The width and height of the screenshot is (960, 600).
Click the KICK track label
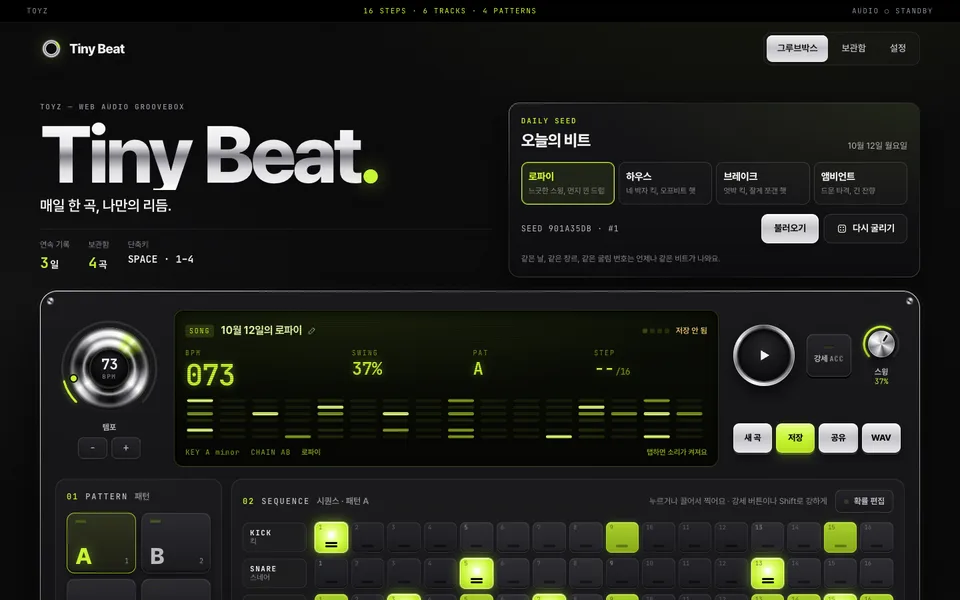(x=274, y=537)
